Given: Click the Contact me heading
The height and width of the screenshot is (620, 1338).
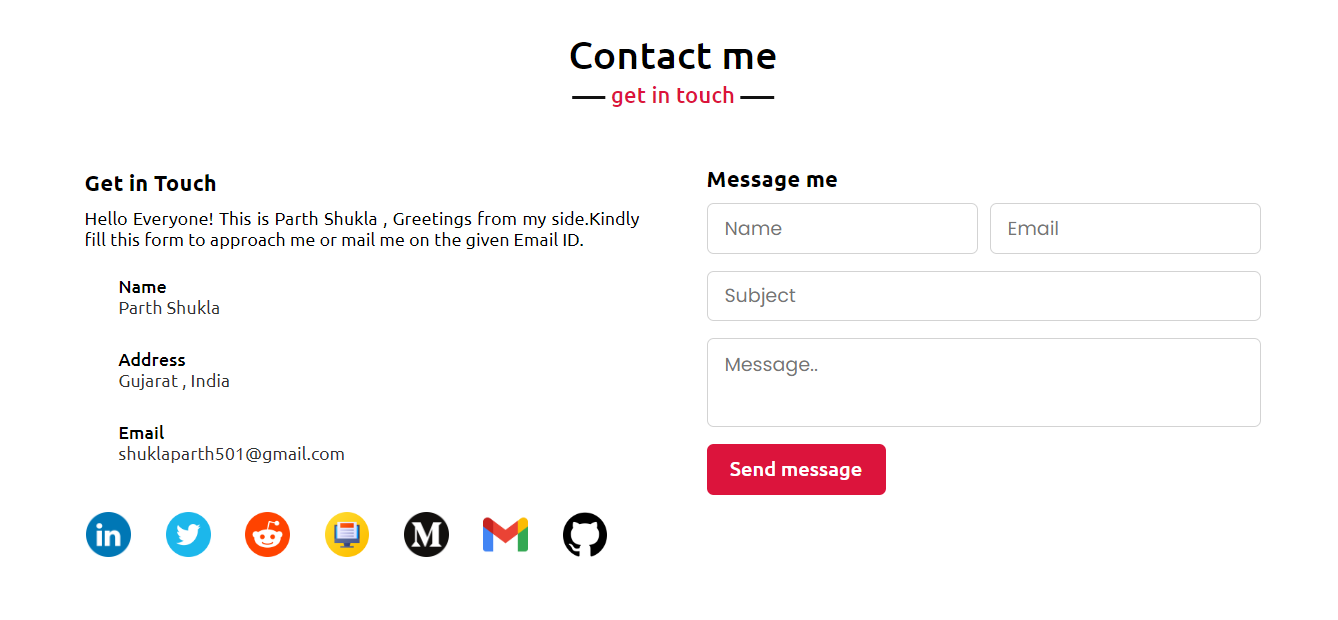Looking at the screenshot, I should [x=673, y=56].
